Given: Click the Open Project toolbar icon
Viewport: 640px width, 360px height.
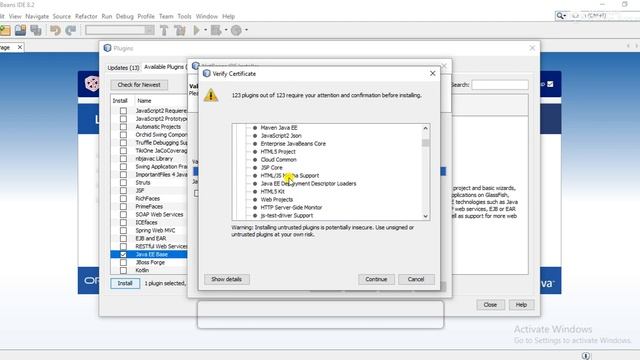Looking at the screenshot, I should pyautogui.click(x=20, y=30).
